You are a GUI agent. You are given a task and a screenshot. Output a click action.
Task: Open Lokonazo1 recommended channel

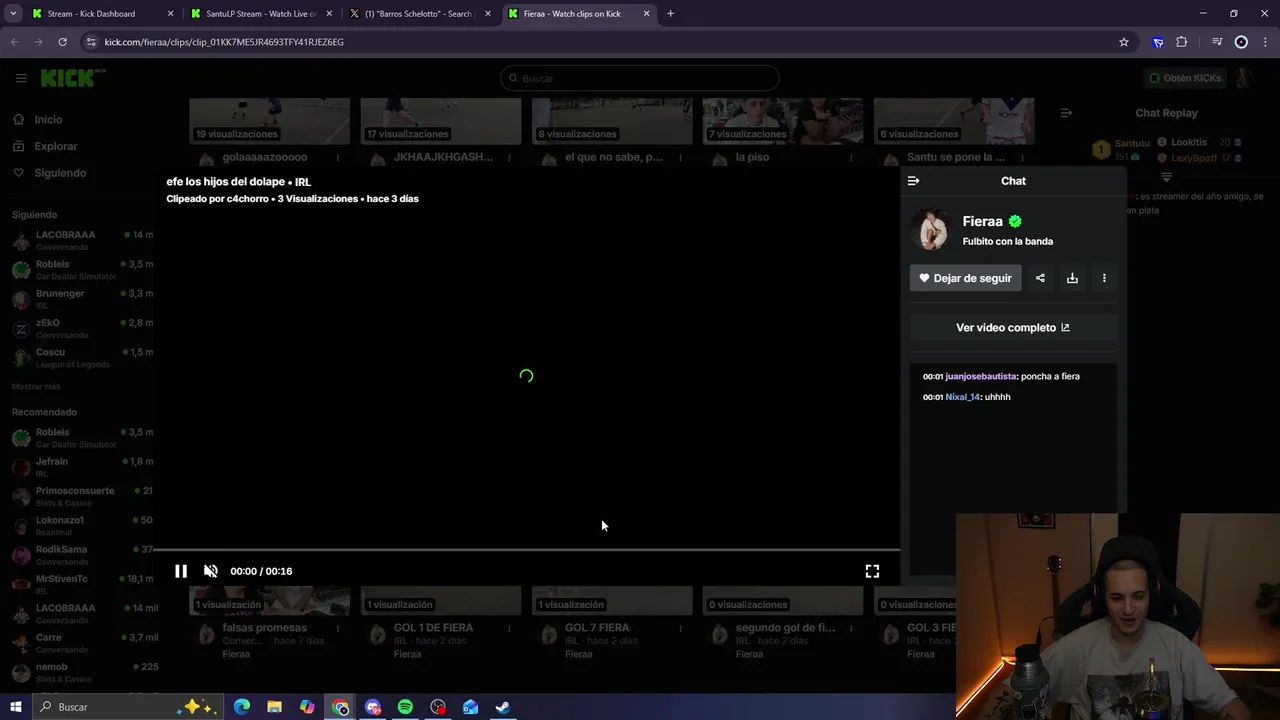point(82,526)
